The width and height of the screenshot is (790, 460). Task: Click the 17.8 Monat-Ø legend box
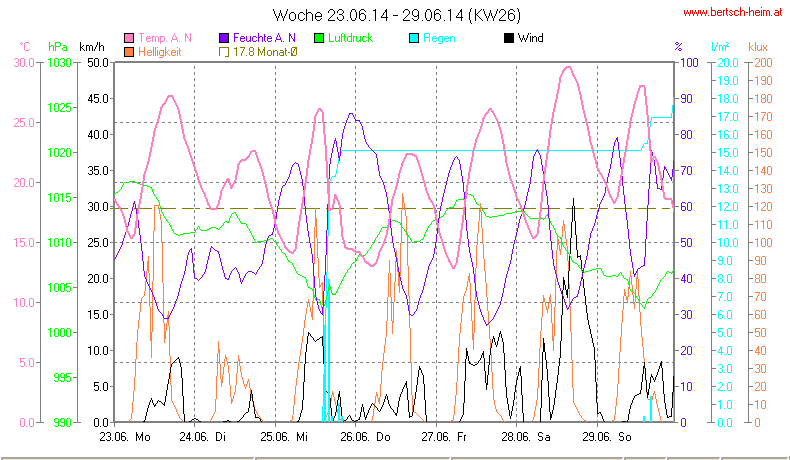224,51
